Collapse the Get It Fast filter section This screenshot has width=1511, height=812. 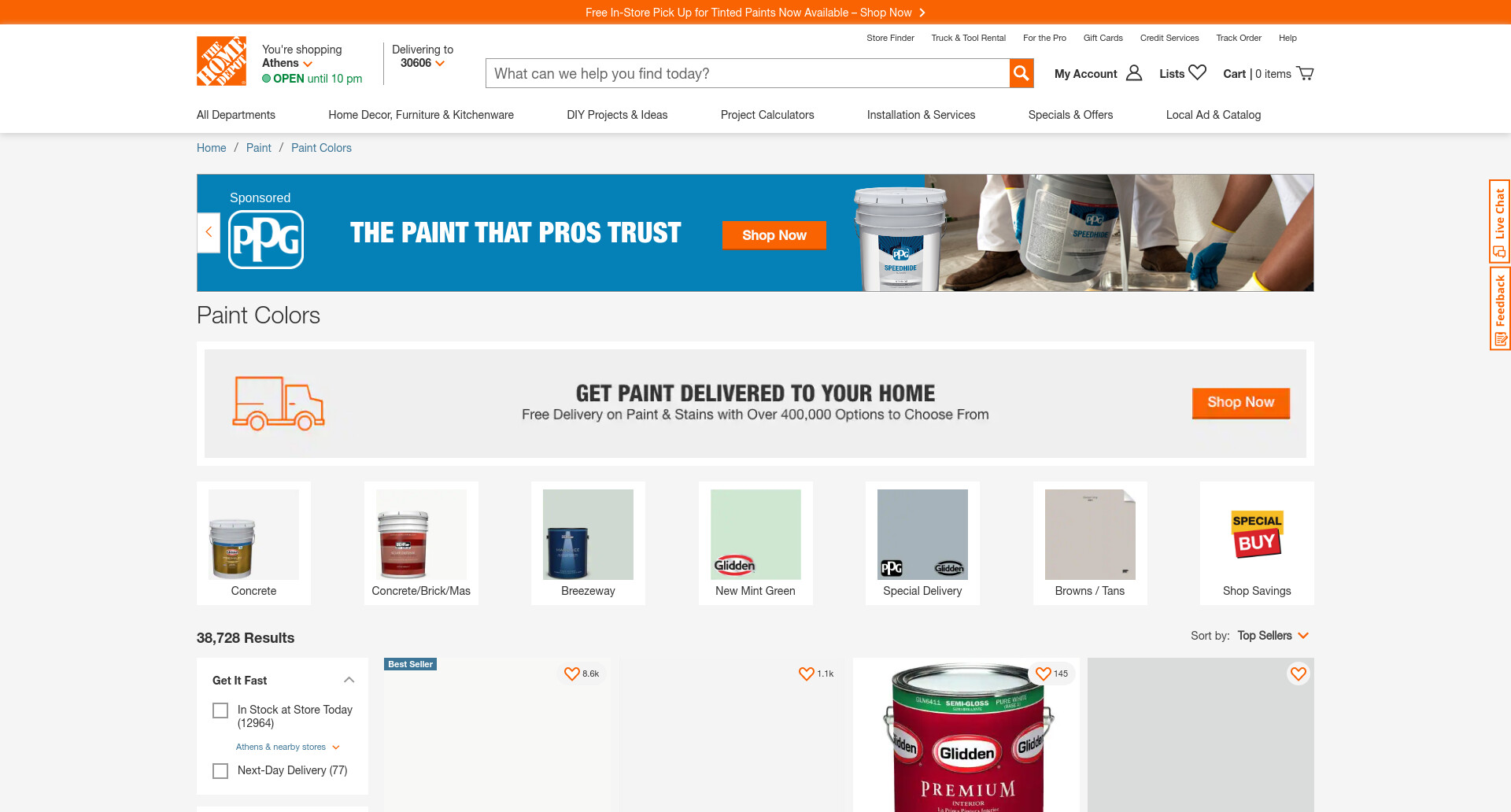349,680
